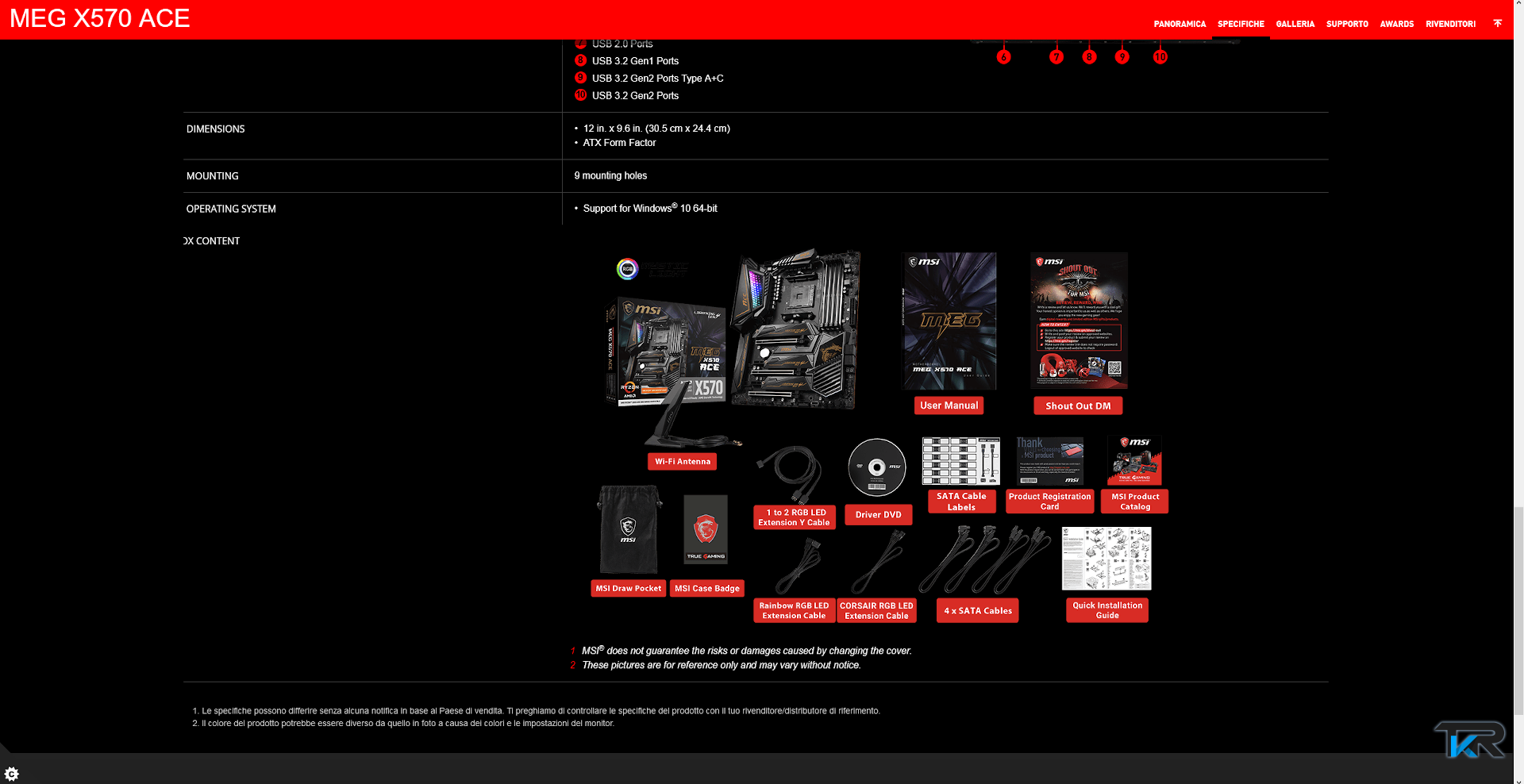The image size is (1524, 784).
Task: Click the number 9 port marker
Action: 1122,57
